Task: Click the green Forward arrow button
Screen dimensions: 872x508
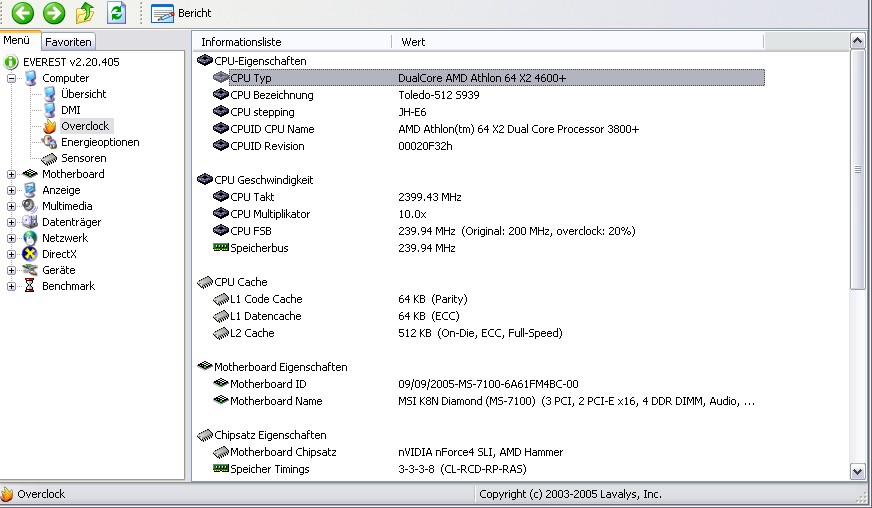Action: point(54,13)
